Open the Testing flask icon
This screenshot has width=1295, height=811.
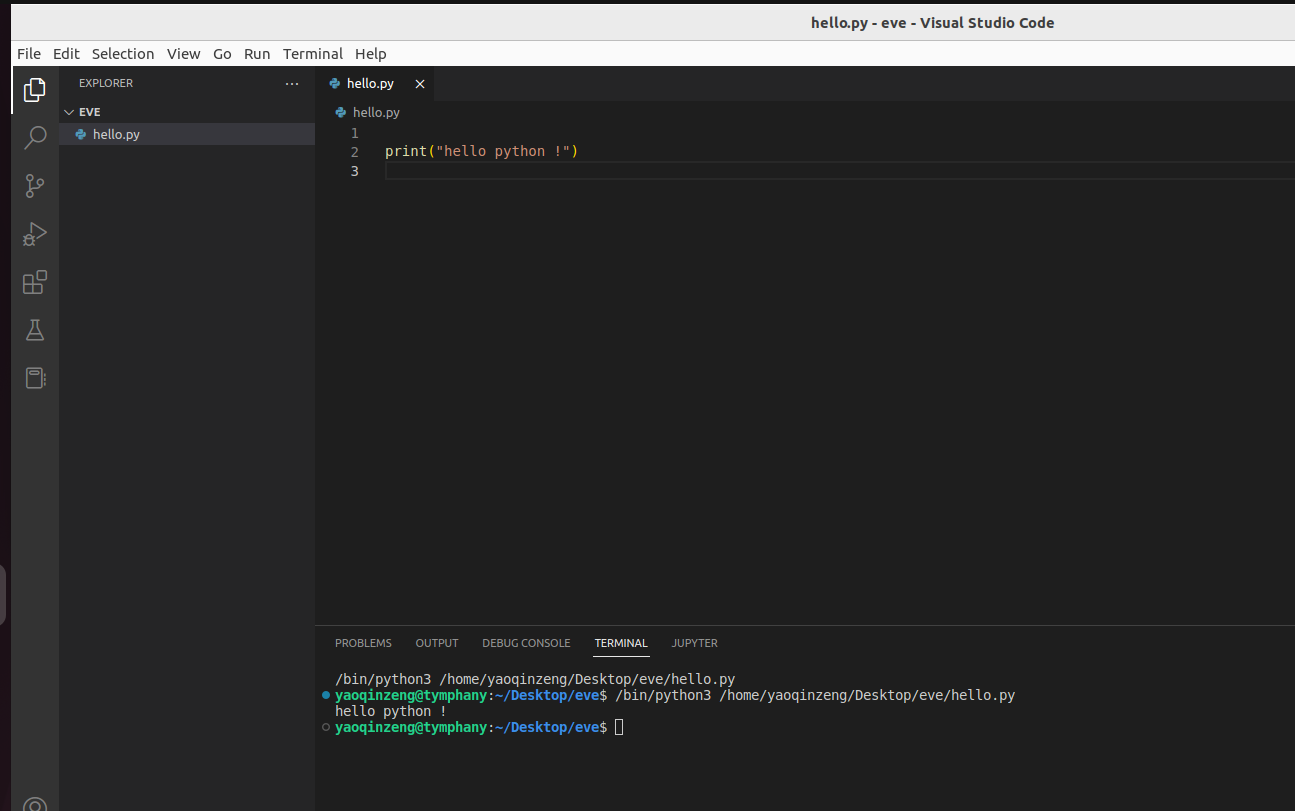pos(35,330)
